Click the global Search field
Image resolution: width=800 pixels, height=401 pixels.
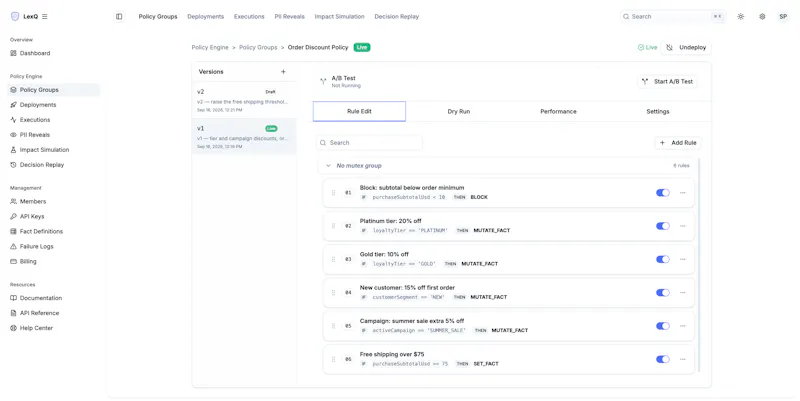point(673,16)
